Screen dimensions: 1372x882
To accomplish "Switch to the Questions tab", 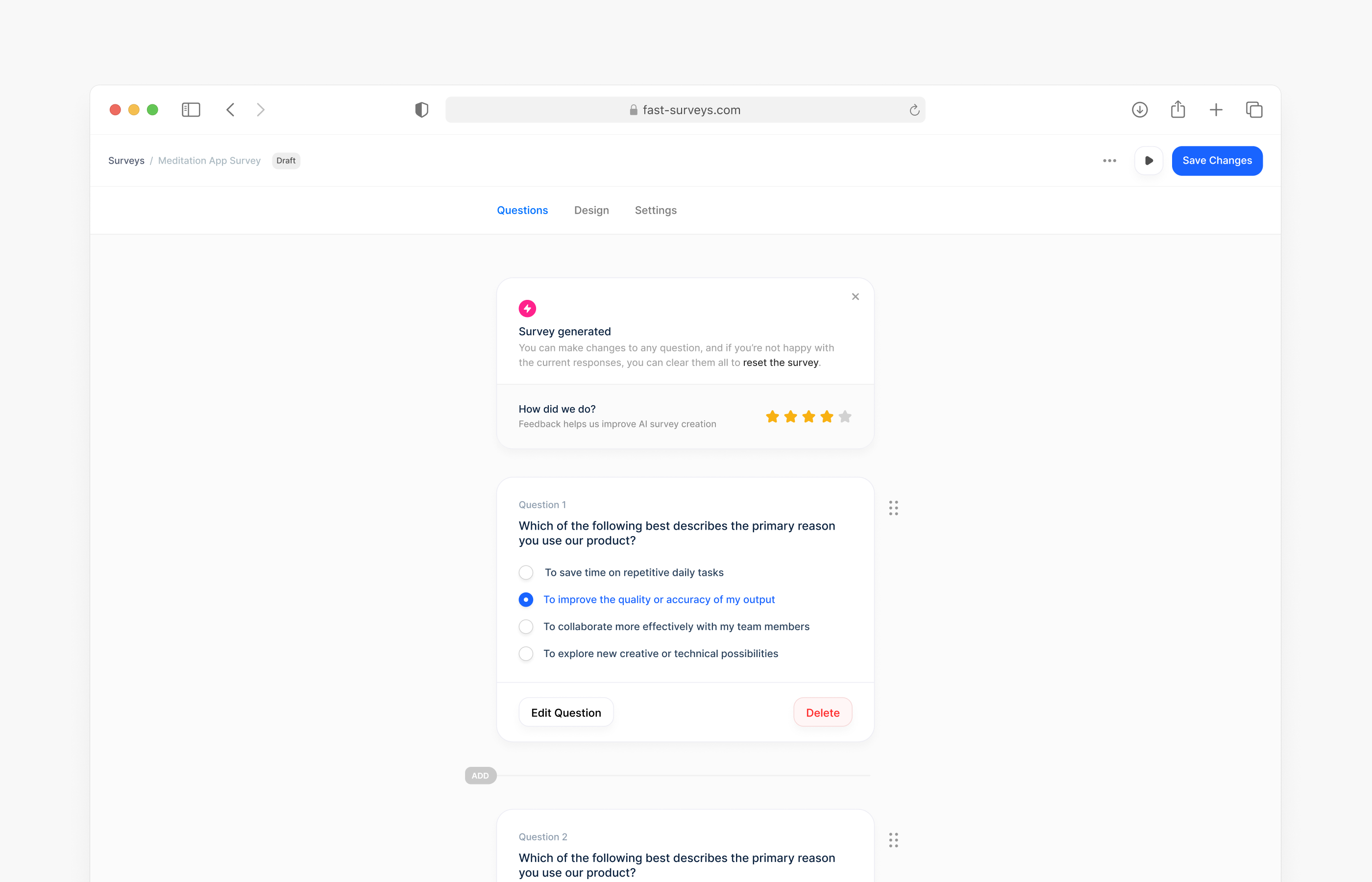I will (x=522, y=210).
